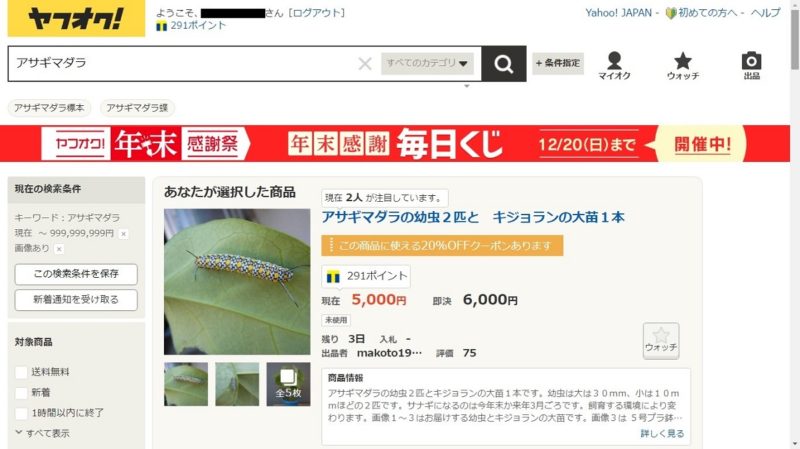Remove the price range filter condition
Viewport: 800px width, 449px height.
coord(123,234)
